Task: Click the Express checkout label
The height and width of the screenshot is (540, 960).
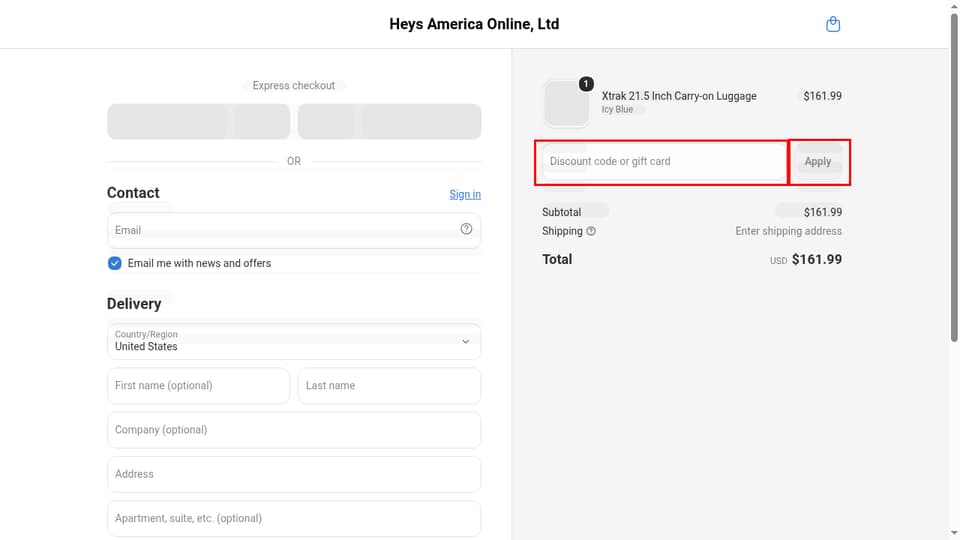Action: pos(294,86)
